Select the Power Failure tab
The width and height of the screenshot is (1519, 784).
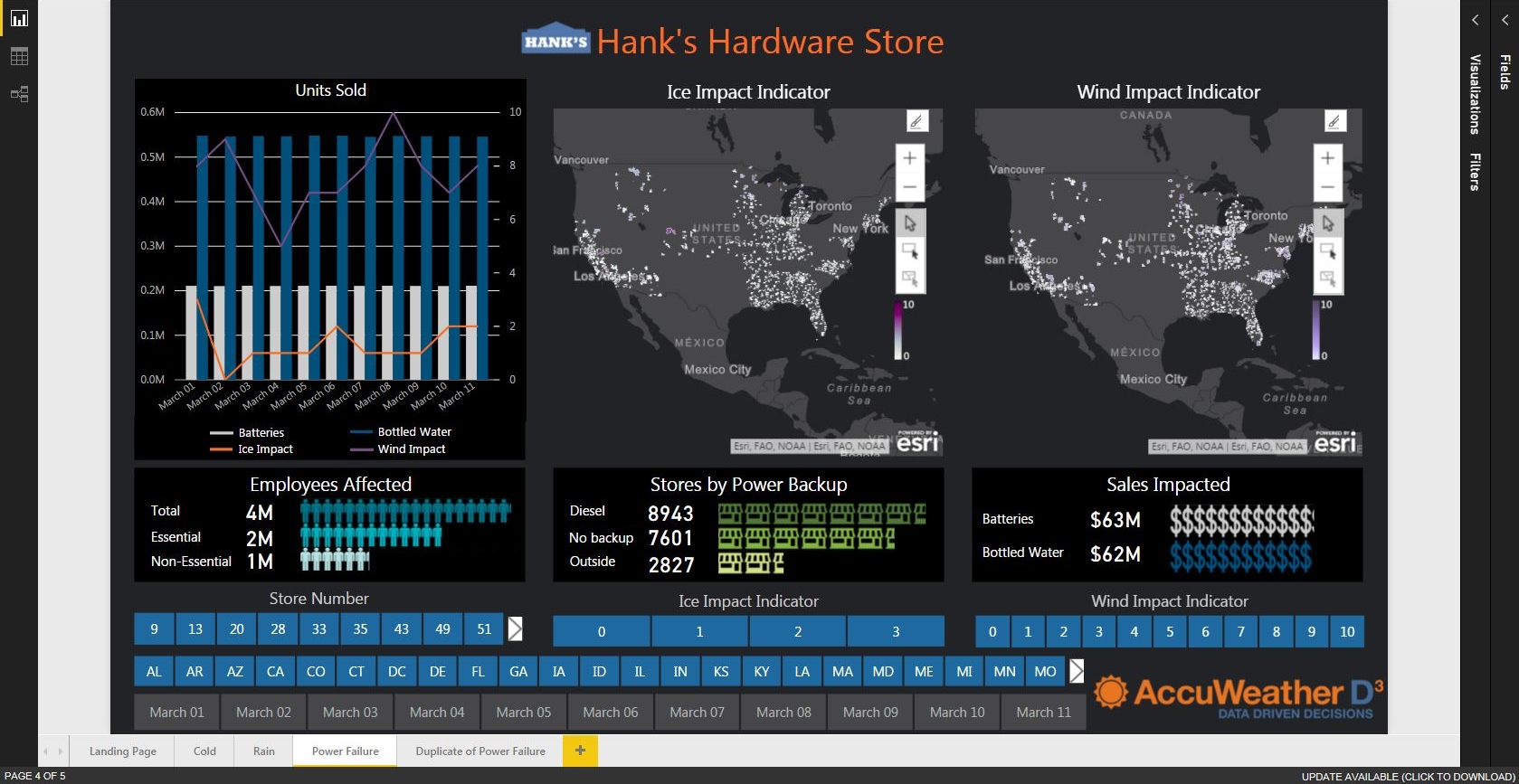tap(346, 751)
